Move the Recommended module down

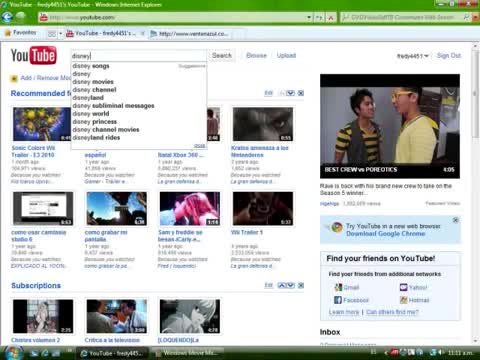291,93
